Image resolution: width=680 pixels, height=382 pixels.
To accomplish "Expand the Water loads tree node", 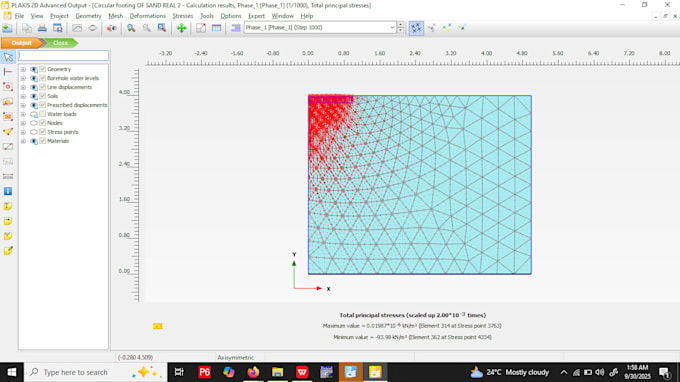I will [x=23, y=114].
